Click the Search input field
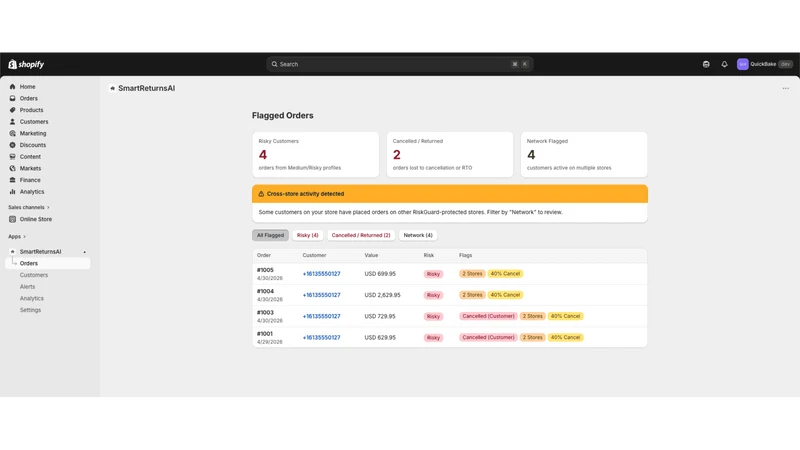 point(399,64)
